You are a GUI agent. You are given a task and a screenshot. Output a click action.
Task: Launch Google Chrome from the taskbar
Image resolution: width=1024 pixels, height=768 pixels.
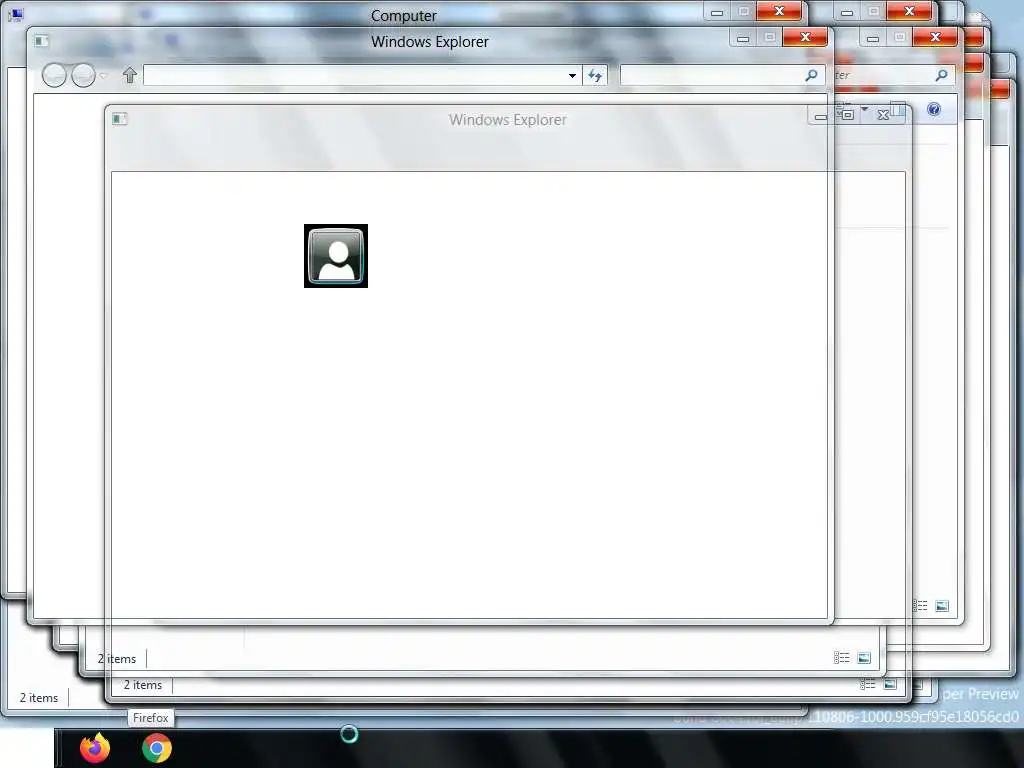[157, 748]
